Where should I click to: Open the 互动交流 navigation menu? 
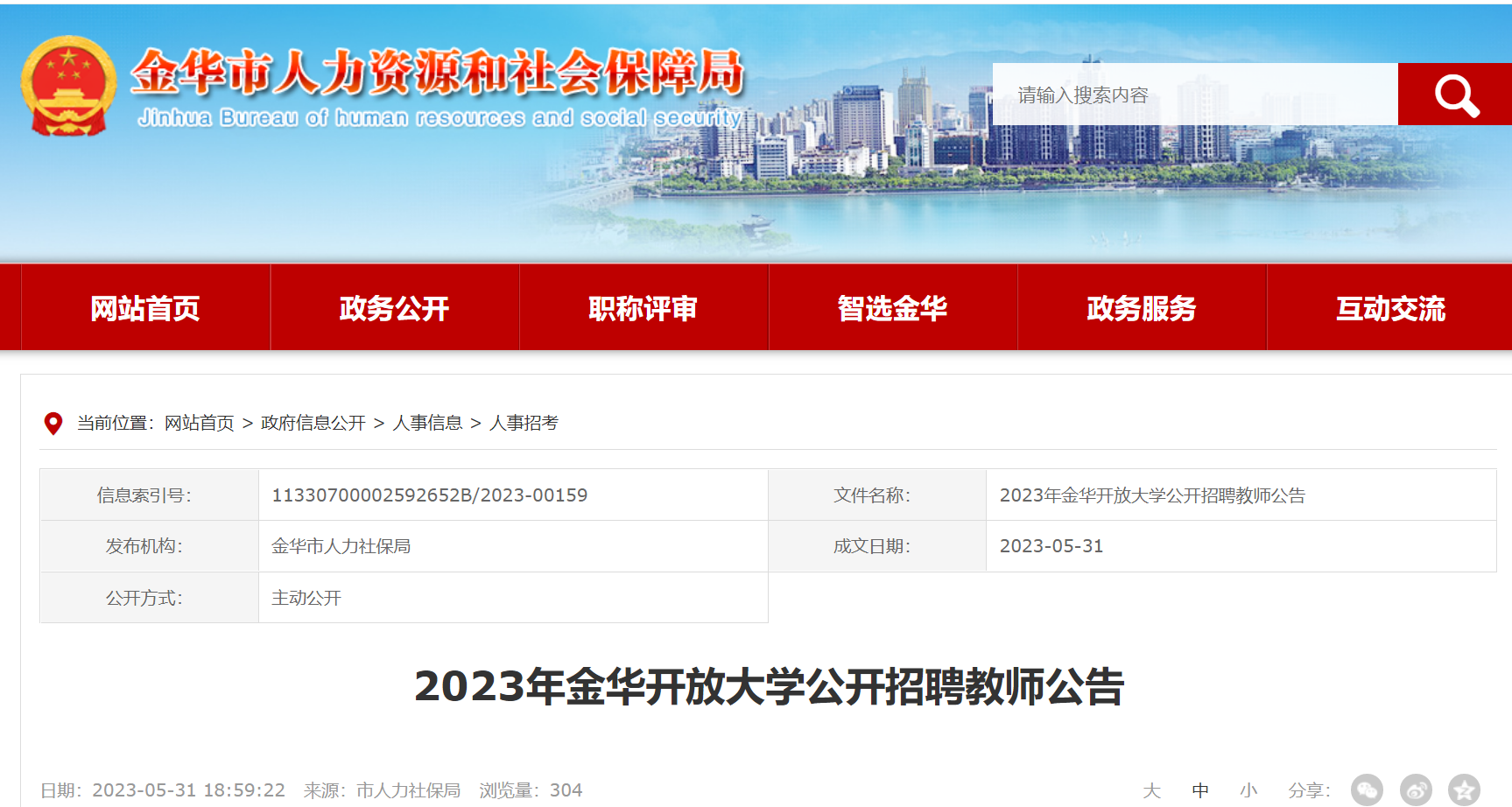(x=1390, y=308)
